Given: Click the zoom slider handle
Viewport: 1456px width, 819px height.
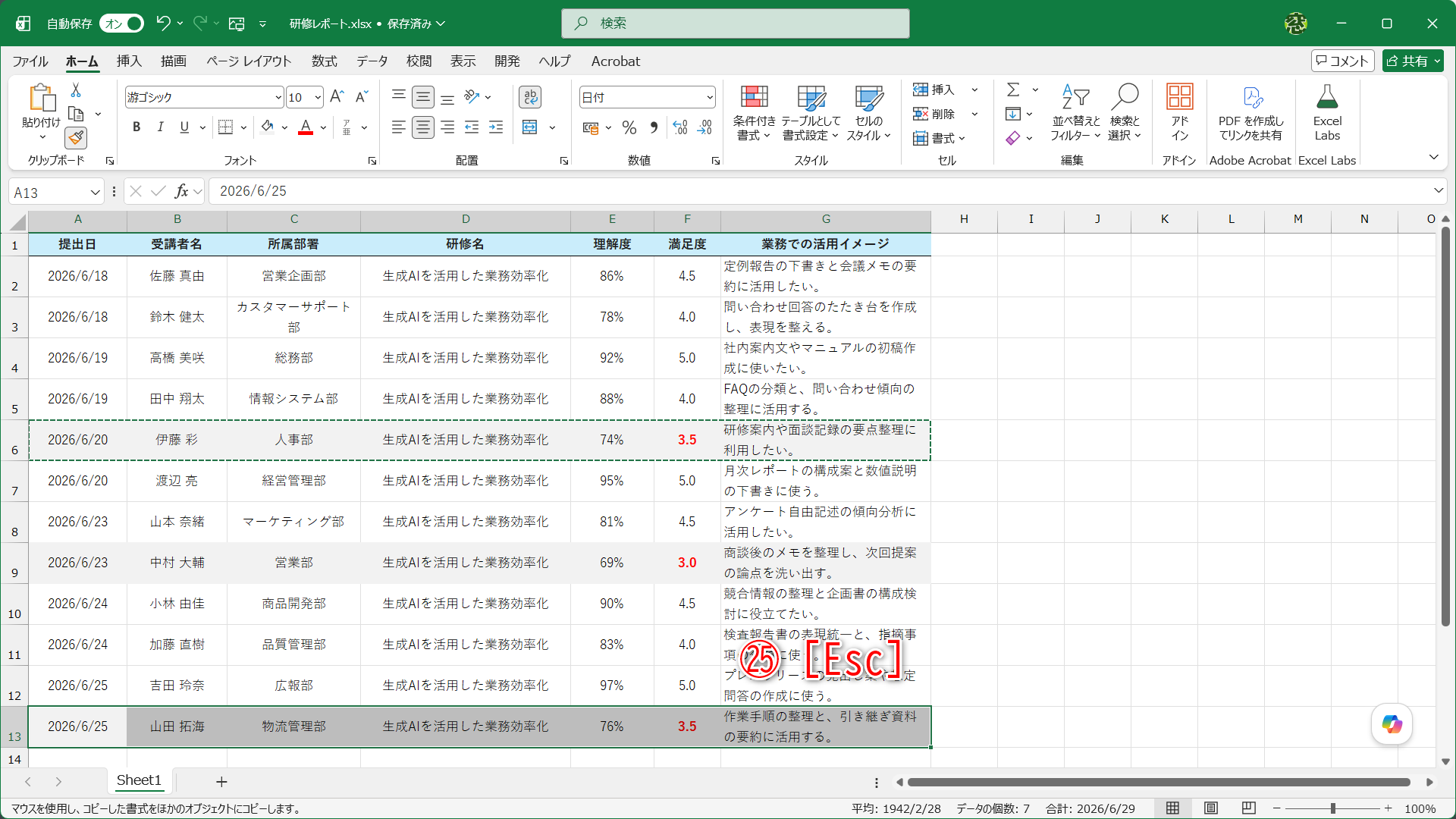Looking at the screenshot, I should [x=1332, y=808].
